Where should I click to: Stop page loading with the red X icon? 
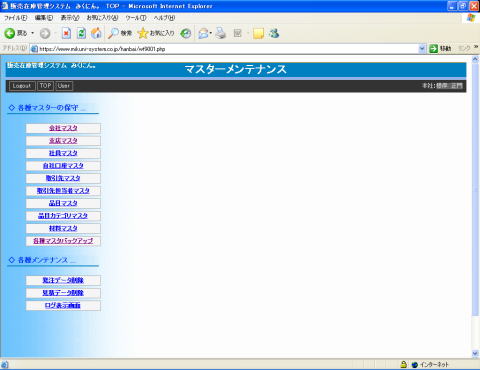(66, 33)
